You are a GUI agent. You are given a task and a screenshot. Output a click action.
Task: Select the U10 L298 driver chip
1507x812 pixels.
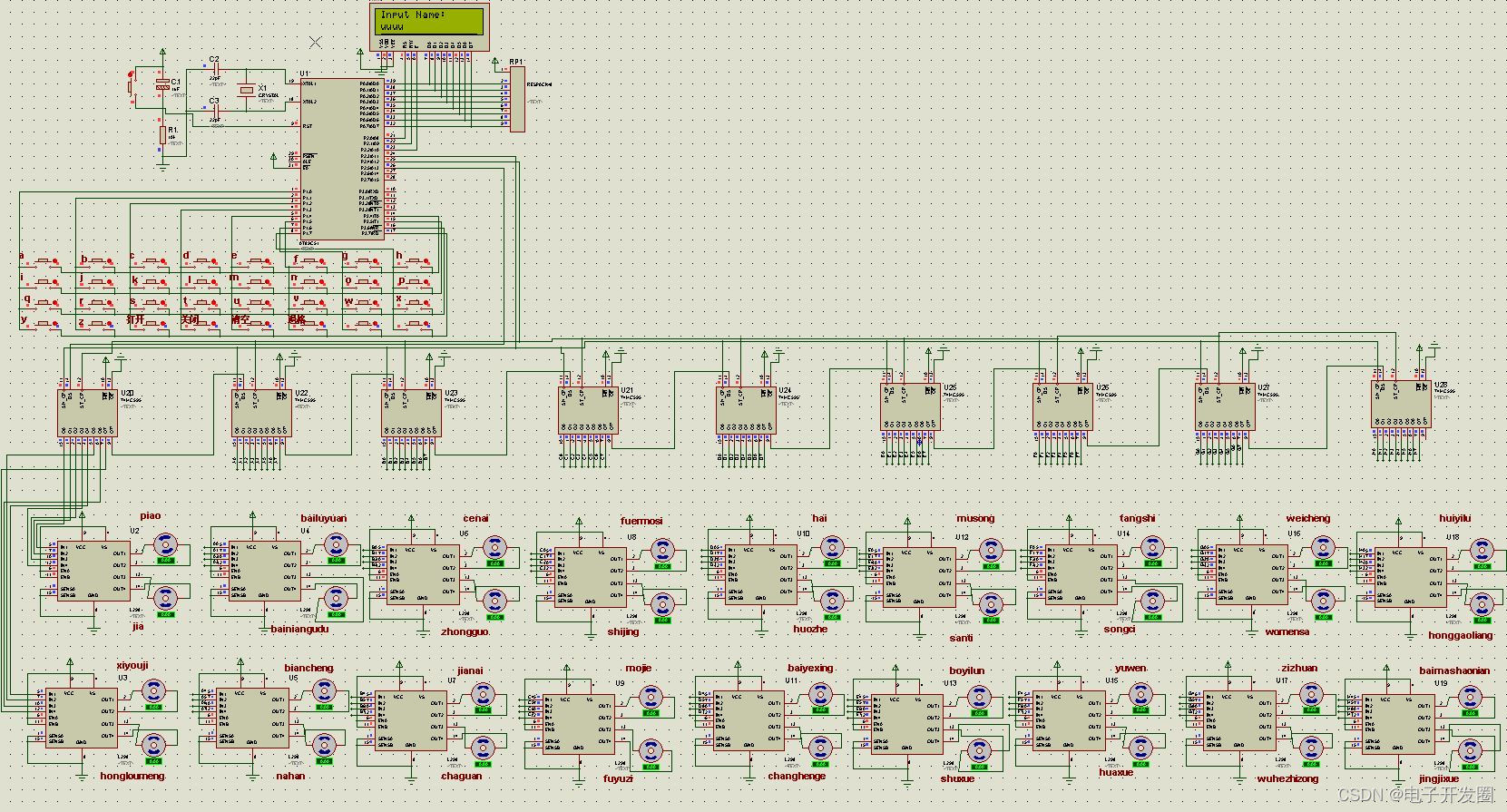click(761, 575)
